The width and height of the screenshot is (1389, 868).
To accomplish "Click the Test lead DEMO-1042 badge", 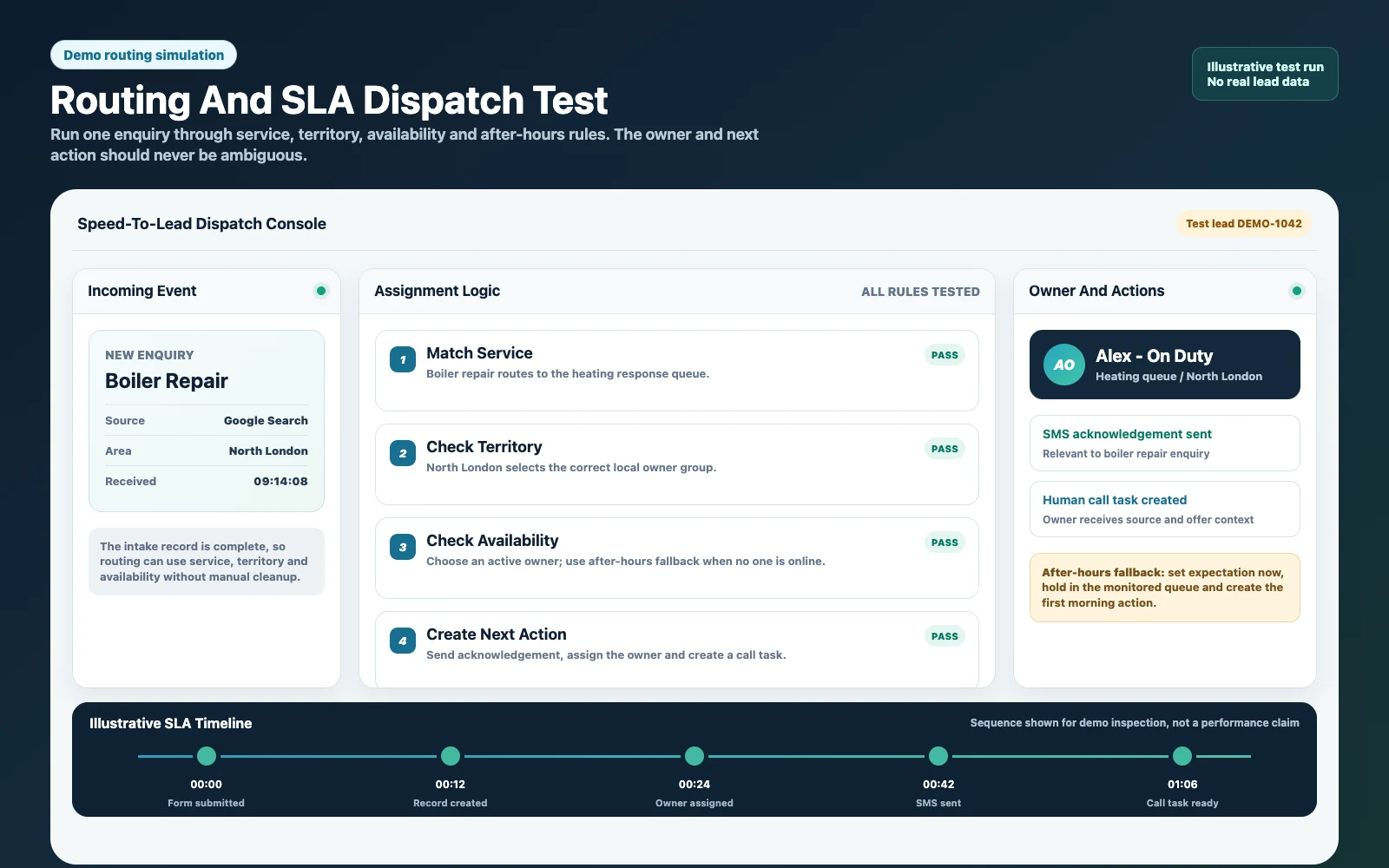I will click(1244, 223).
